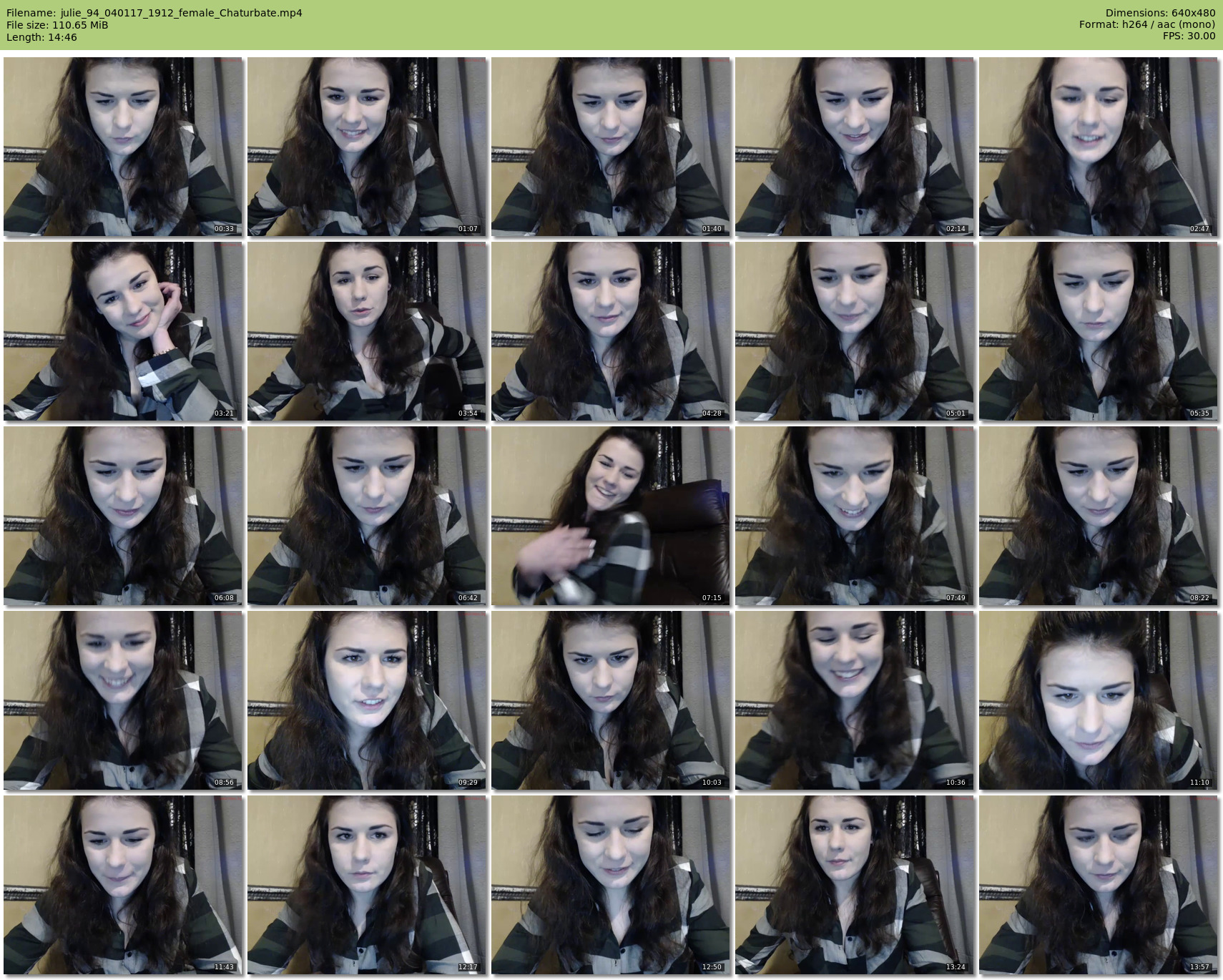Screen dimensions: 1223x980
Task: Click the frame at 09:29
Action: [366, 700]
